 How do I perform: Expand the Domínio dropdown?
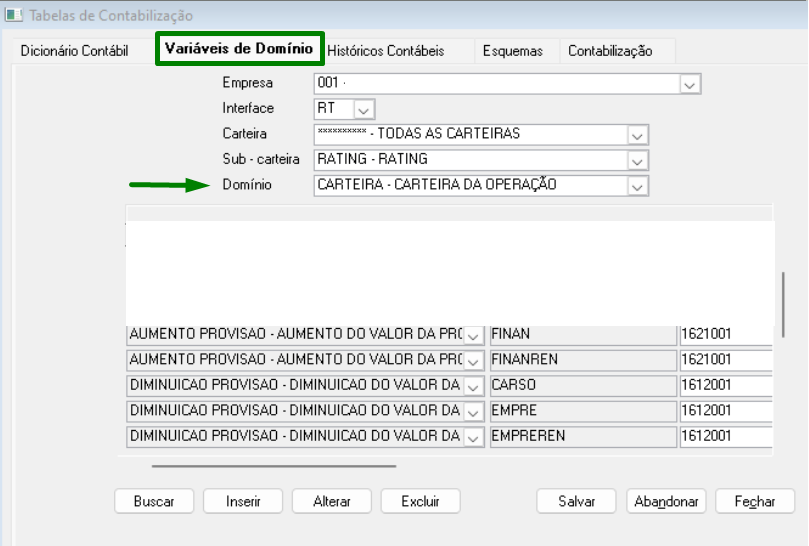pyautogui.click(x=637, y=186)
